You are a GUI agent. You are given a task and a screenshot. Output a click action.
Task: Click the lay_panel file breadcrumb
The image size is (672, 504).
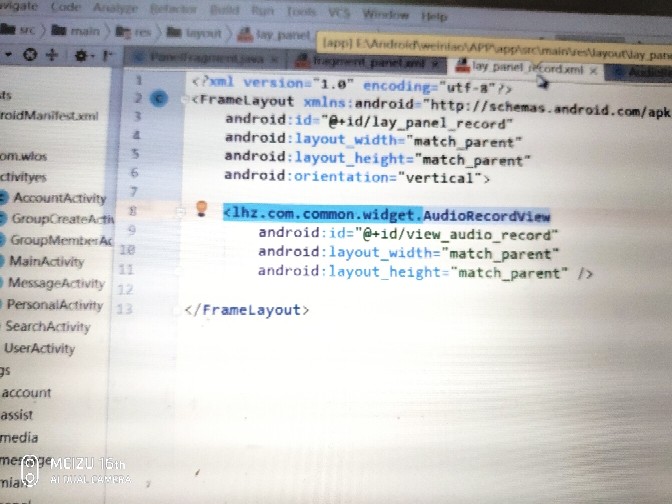[x=274, y=35]
